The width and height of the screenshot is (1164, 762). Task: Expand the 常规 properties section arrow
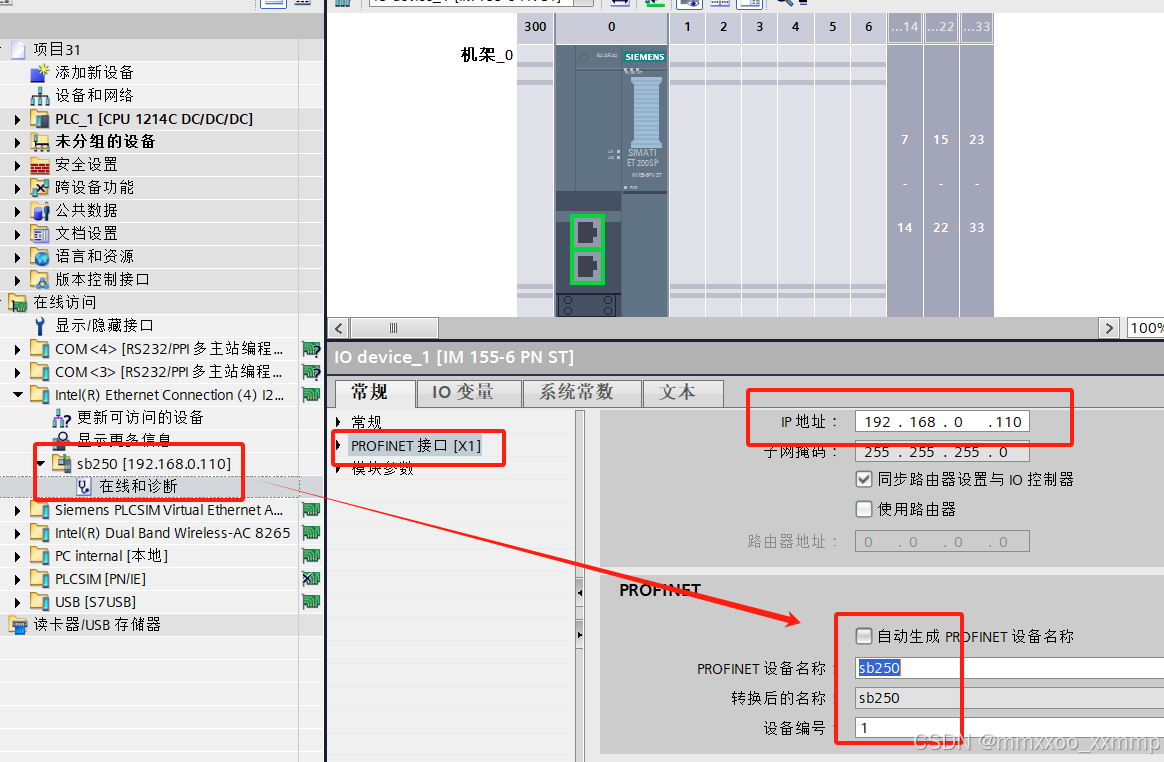coord(339,423)
